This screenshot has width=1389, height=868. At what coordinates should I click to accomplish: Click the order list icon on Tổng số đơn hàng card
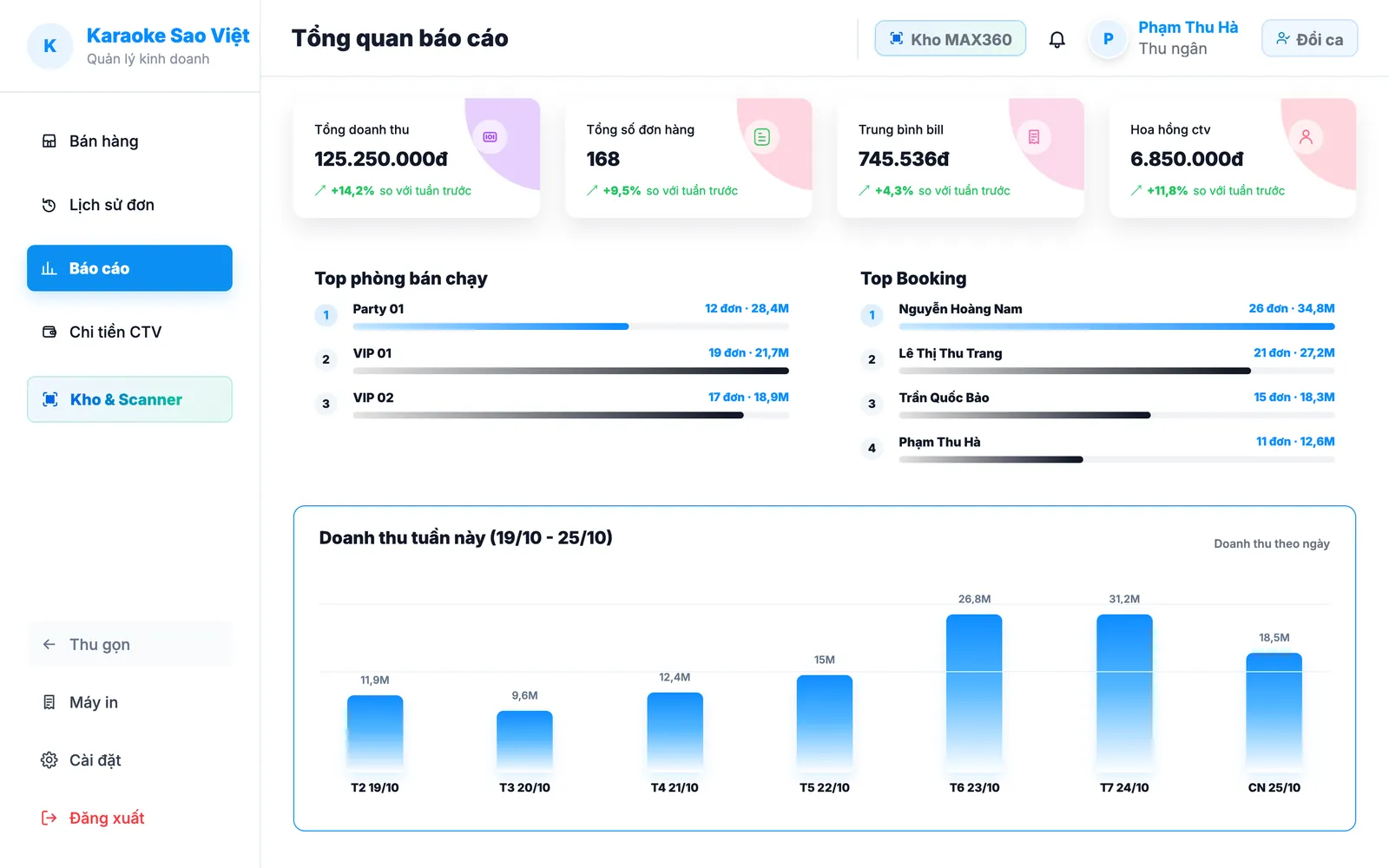click(761, 137)
